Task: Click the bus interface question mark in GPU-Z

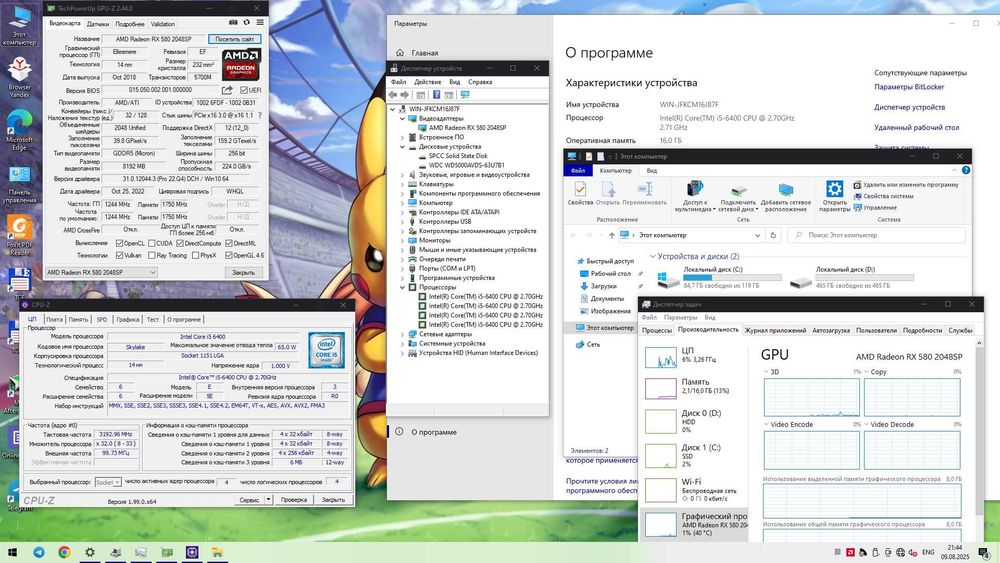Action: coord(260,115)
